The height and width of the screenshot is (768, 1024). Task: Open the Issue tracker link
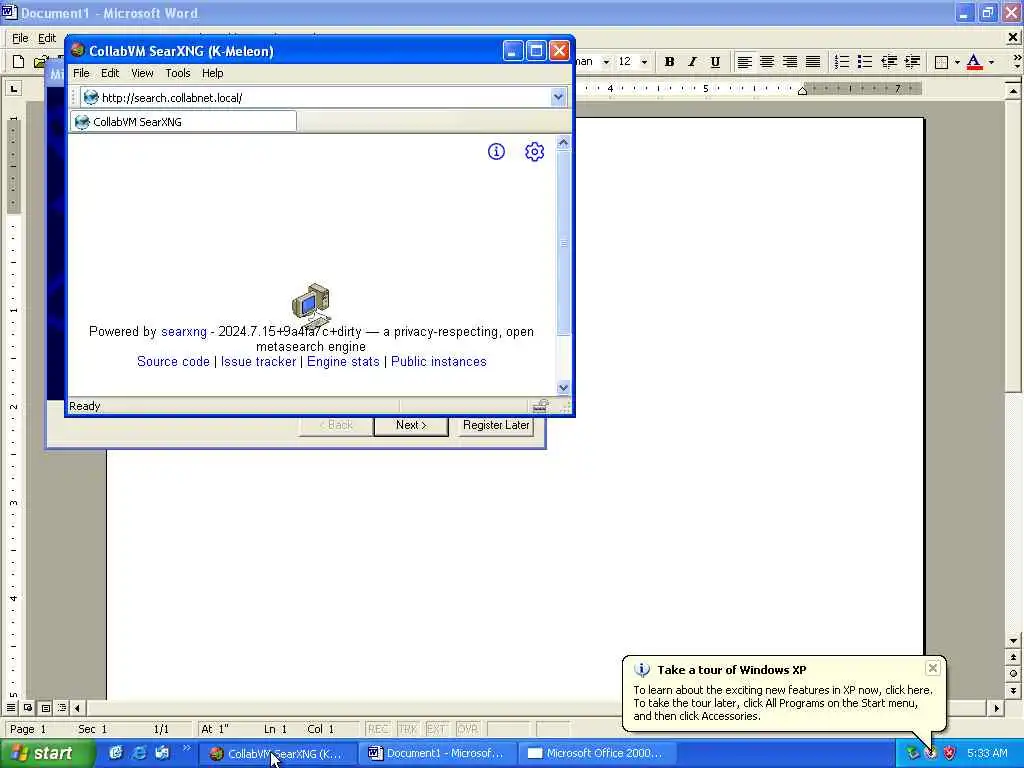tap(259, 362)
